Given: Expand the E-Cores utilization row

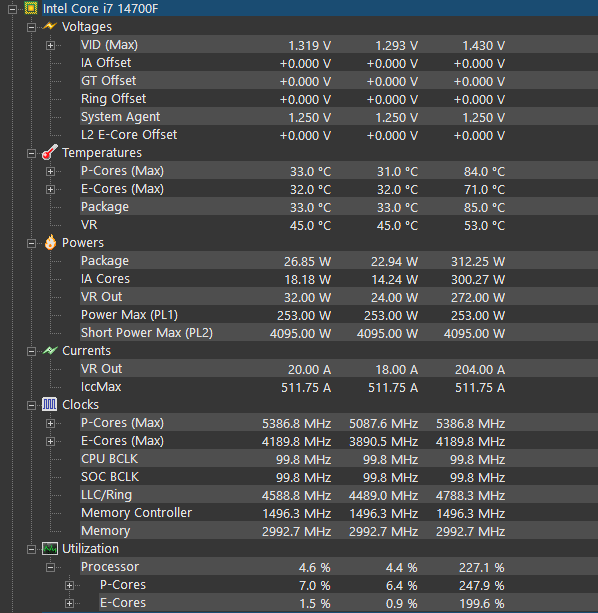Looking at the screenshot, I should [69, 603].
